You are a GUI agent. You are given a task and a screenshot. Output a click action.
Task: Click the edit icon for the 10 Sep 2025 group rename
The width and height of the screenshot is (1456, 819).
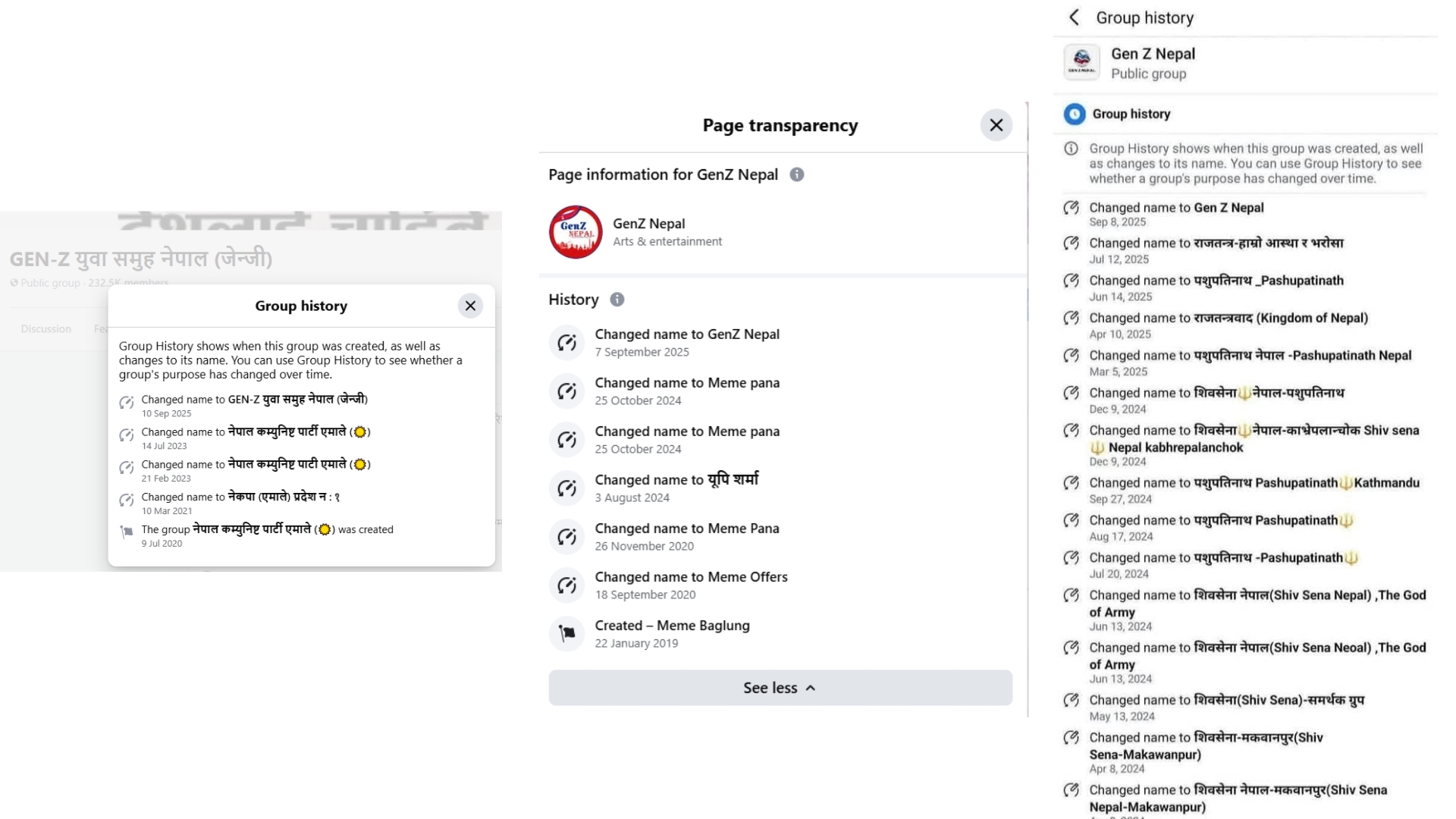(127, 403)
